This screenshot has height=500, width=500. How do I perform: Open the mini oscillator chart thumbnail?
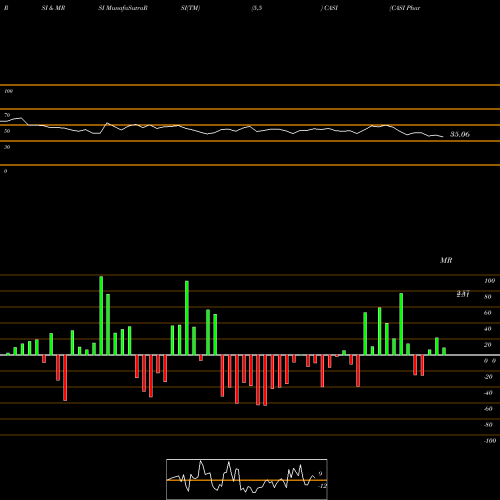tap(247, 479)
